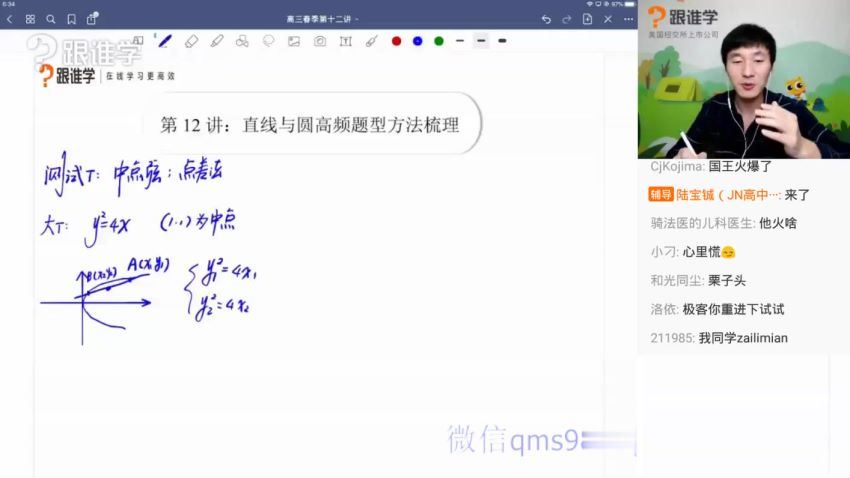Screen dimensions: 850x478
Task: Select the thinnest stroke width
Action: click(x=460, y=41)
